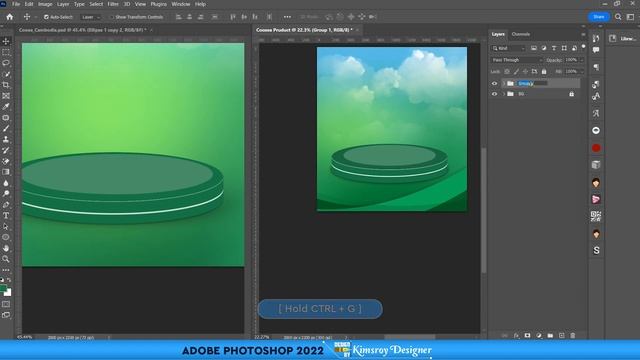Toggle Show Transform Controls checkbox
Image resolution: width=640 pixels, height=360 pixels.
pos(111,17)
